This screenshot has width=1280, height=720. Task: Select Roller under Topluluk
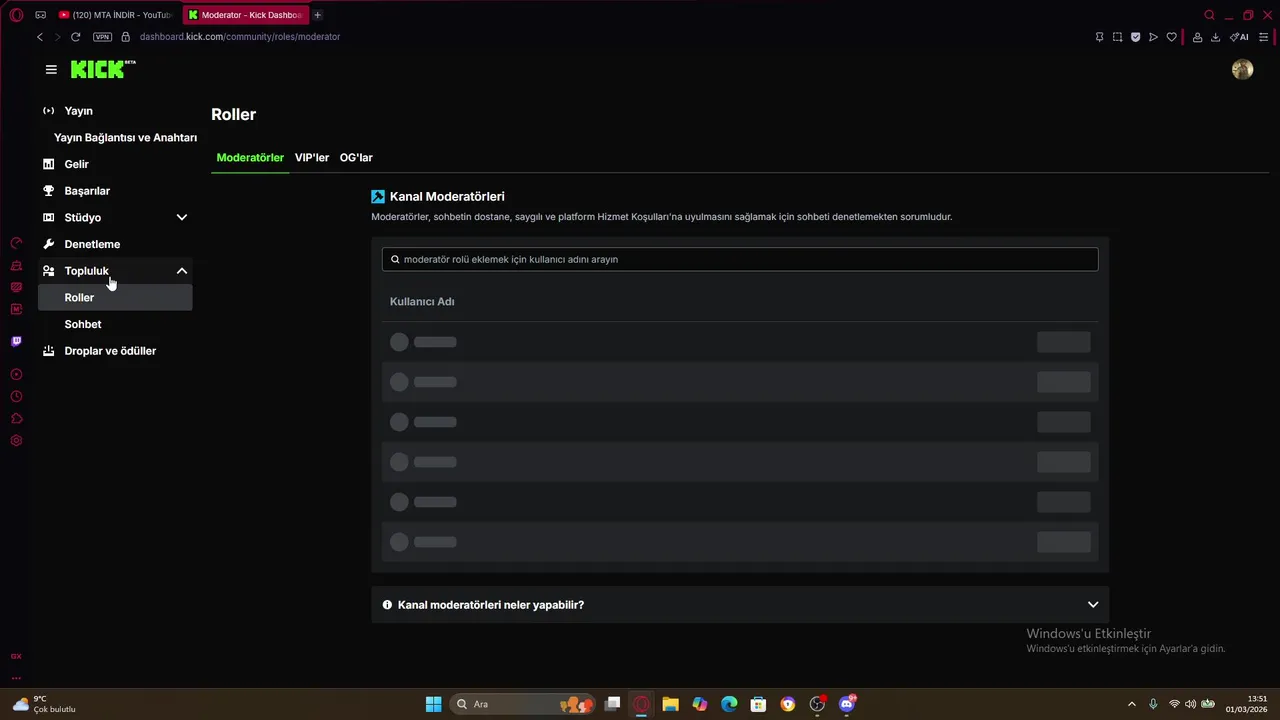(x=115, y=297)
